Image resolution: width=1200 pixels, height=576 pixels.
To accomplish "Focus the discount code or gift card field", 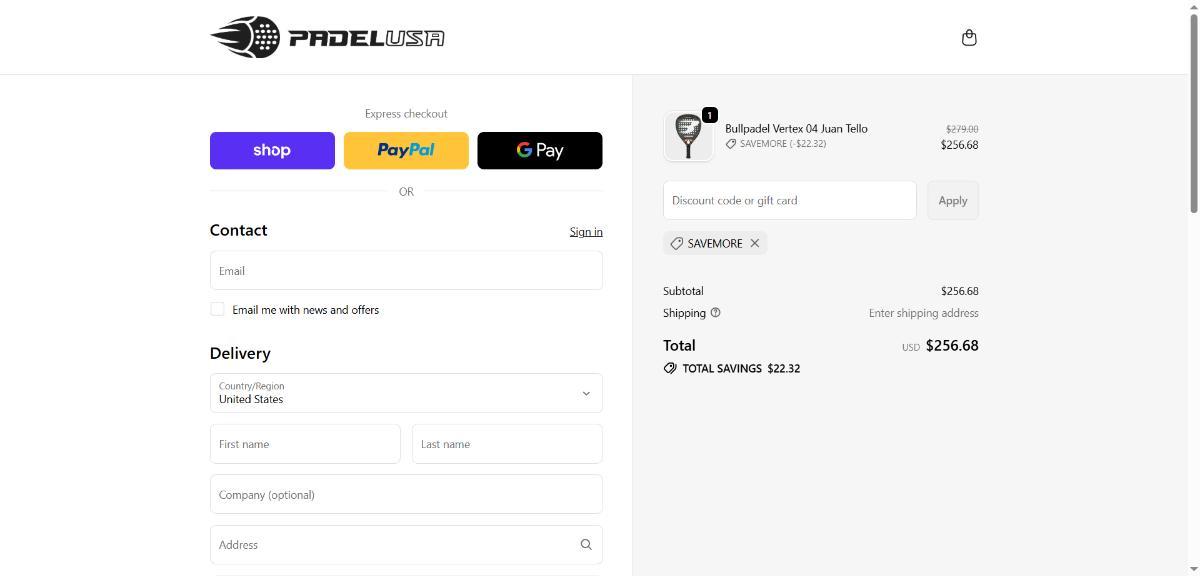I will (789, 200).
